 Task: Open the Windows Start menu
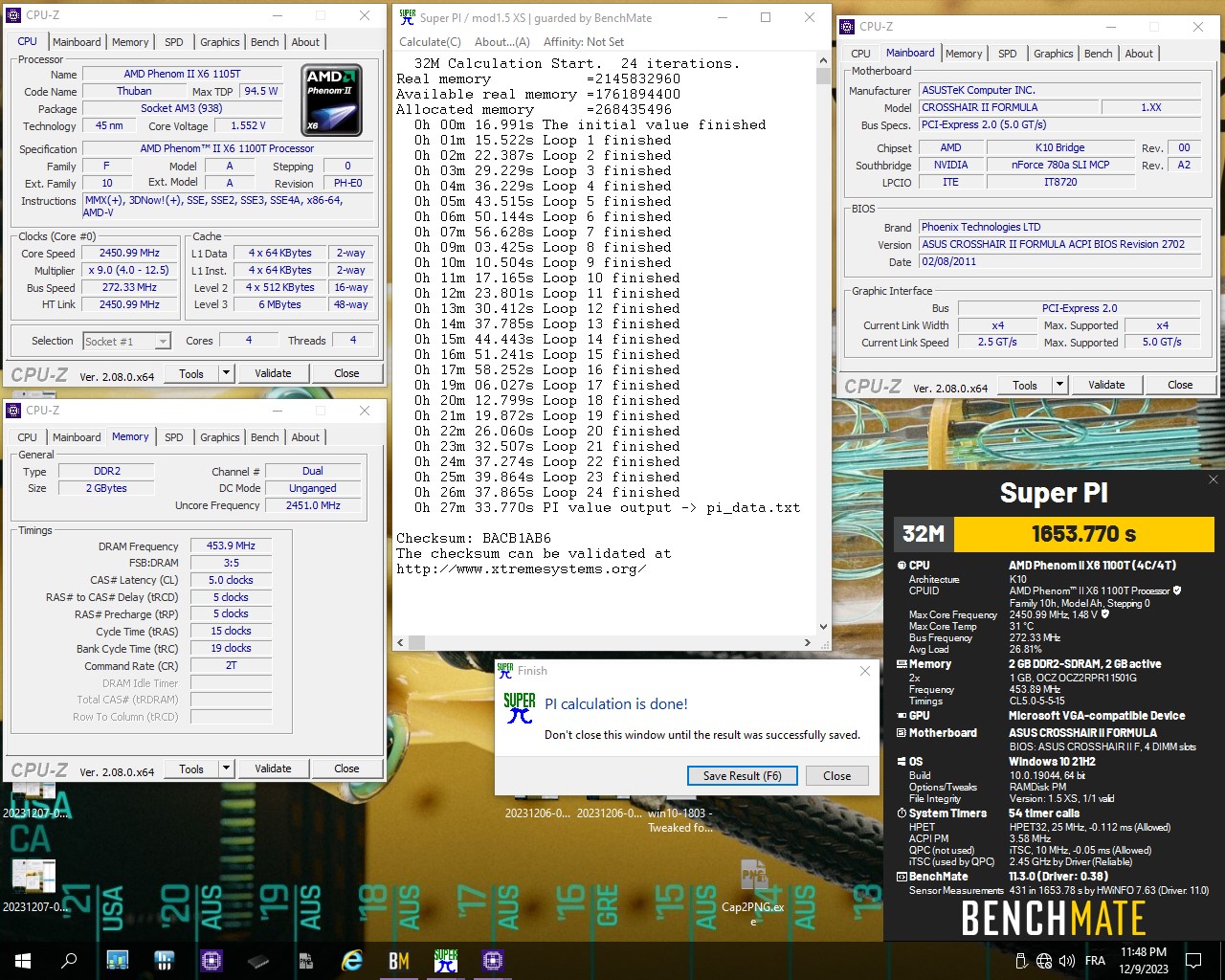(x=23, y=960)
